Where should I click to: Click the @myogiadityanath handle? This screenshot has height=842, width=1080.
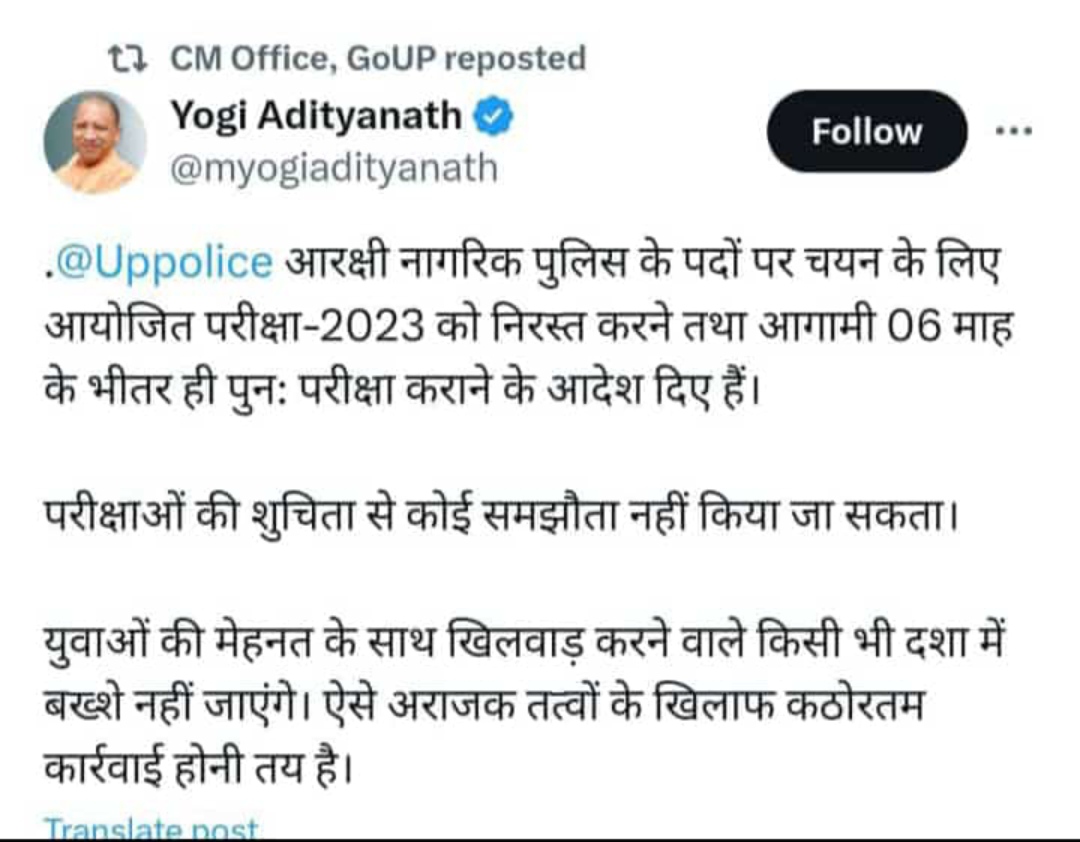[x=333, y=168]
